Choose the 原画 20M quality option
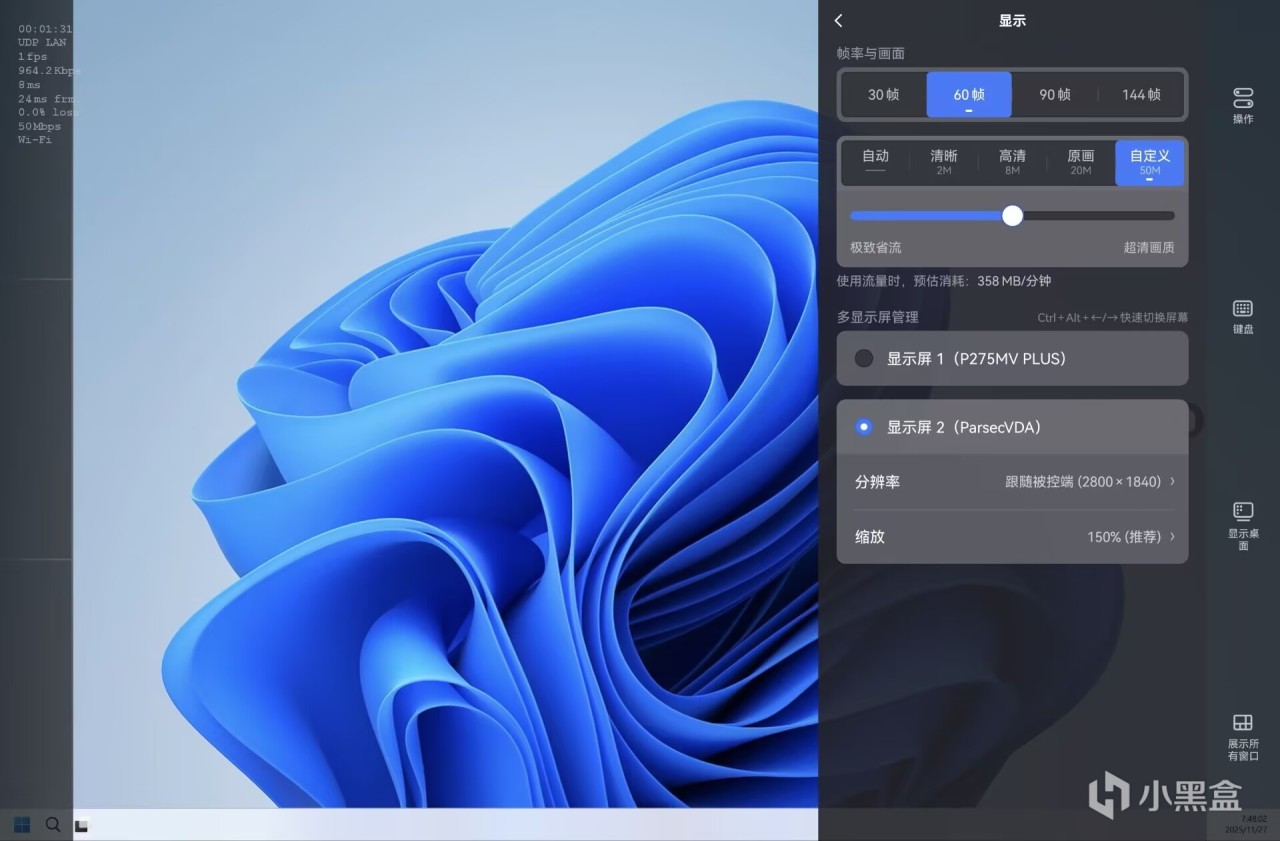This screenshot has height=841, width=1280. 1081,162
